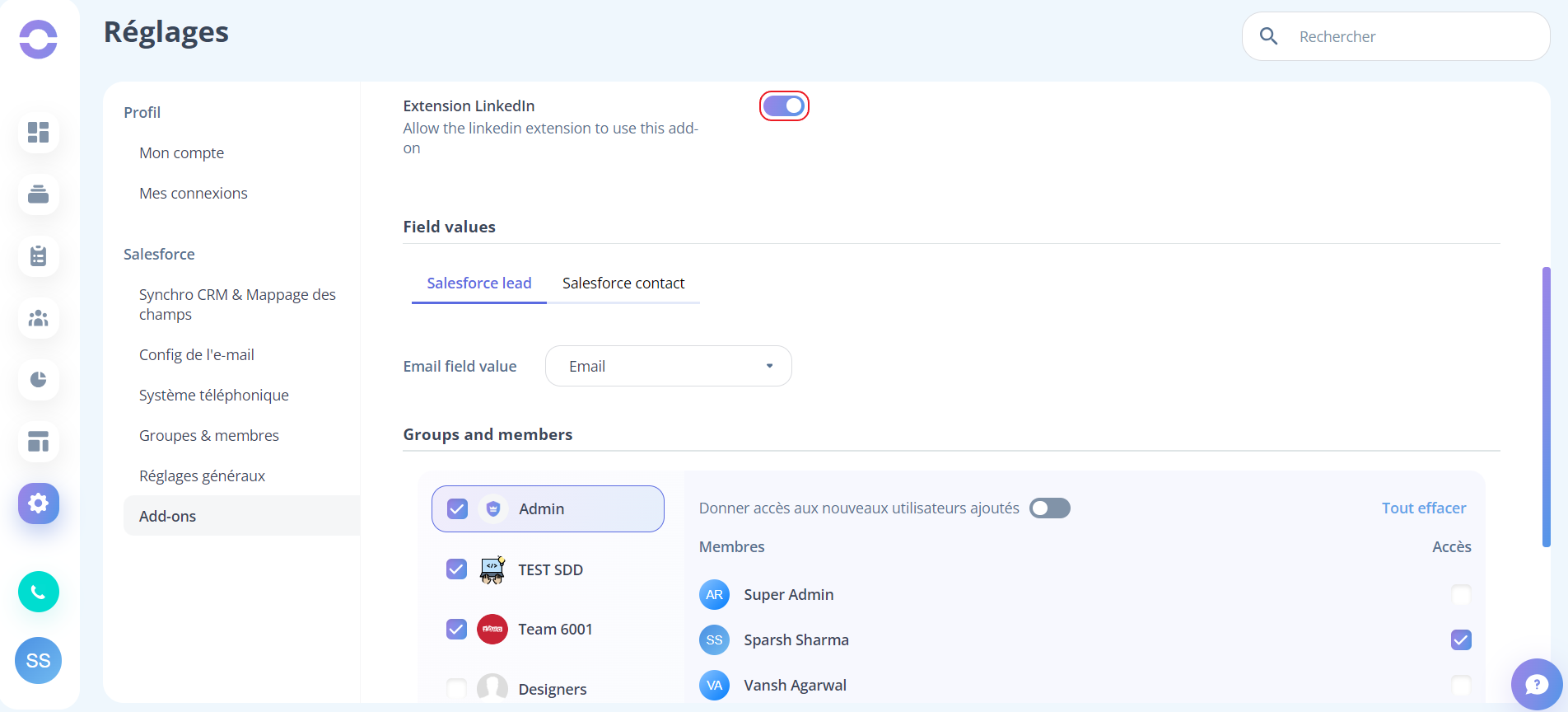The image size is (1568, 712).
Task: Uncheck the TEST SDD checkbox
Action: point(456,569)
